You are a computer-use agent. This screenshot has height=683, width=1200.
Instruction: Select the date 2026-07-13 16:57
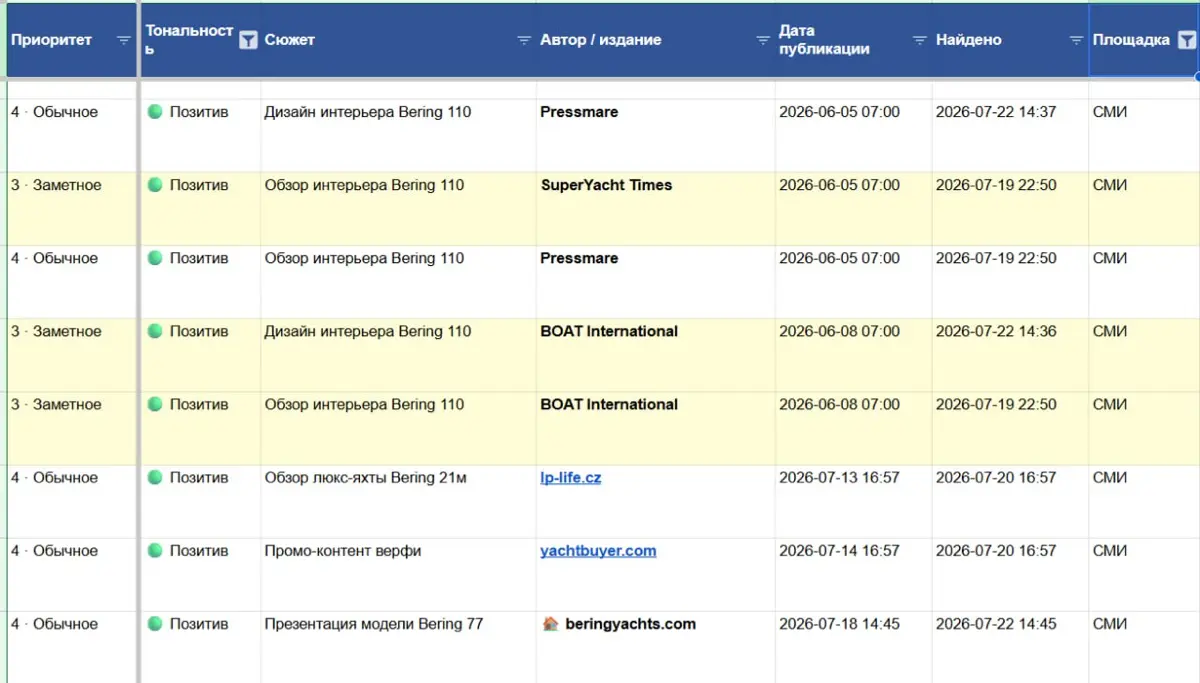853,501
